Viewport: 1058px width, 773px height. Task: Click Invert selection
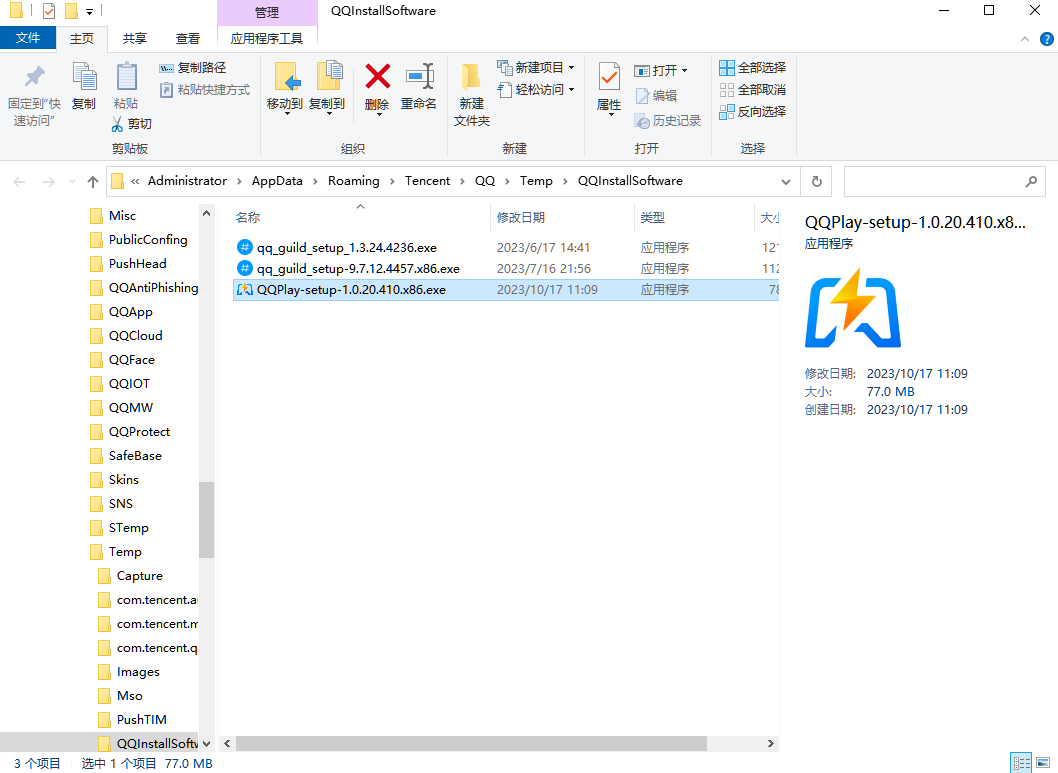click(753, 112)
